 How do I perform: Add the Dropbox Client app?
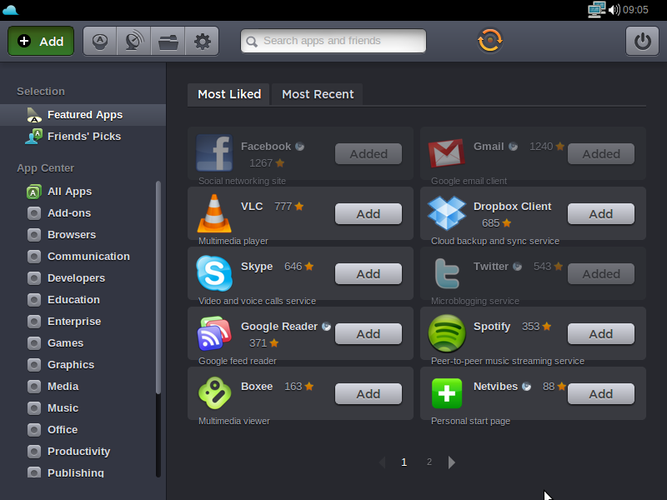click(x=601, y=214)
